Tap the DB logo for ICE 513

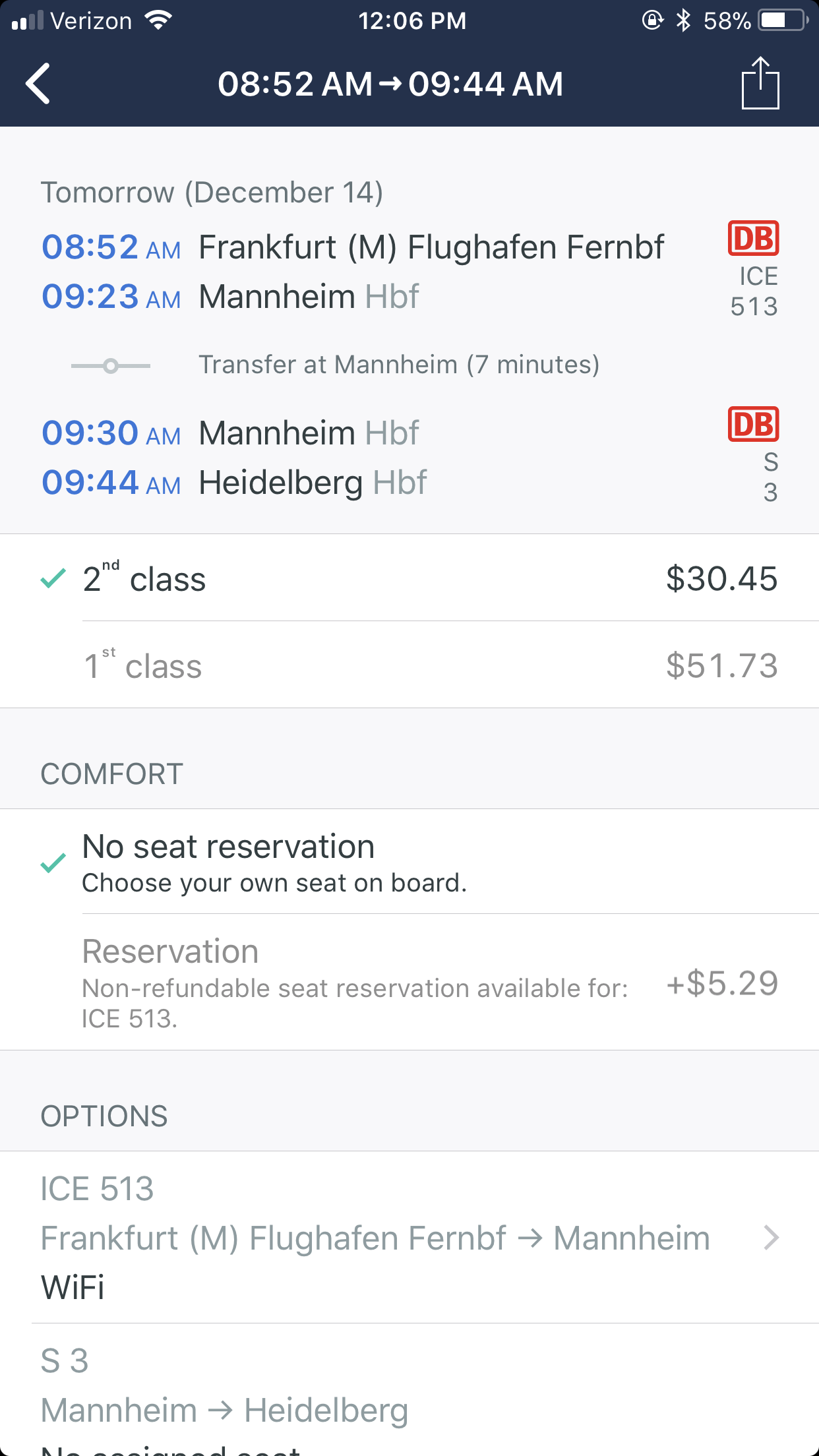753,238
